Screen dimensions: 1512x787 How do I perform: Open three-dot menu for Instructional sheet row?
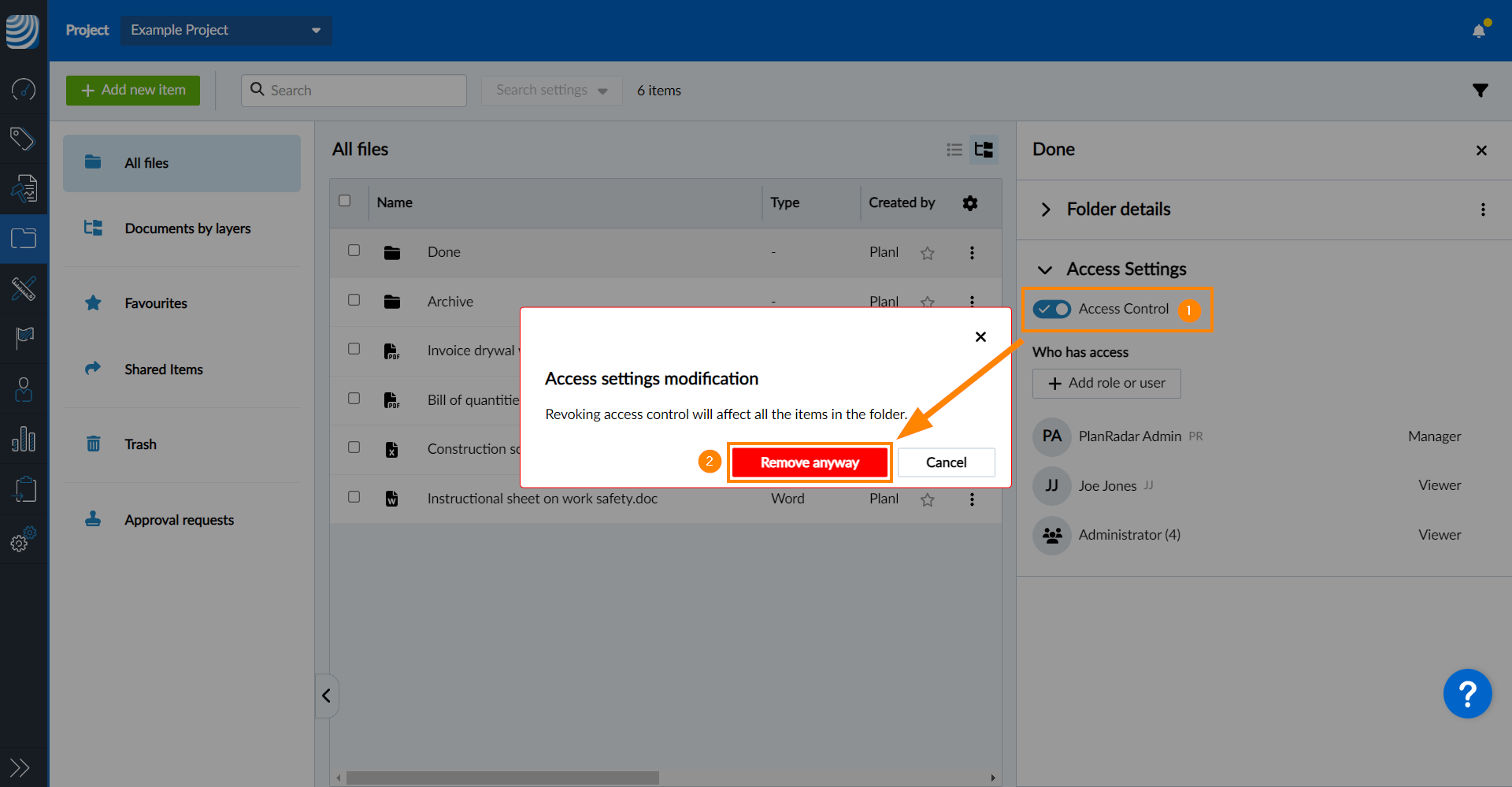coord(972,499)
